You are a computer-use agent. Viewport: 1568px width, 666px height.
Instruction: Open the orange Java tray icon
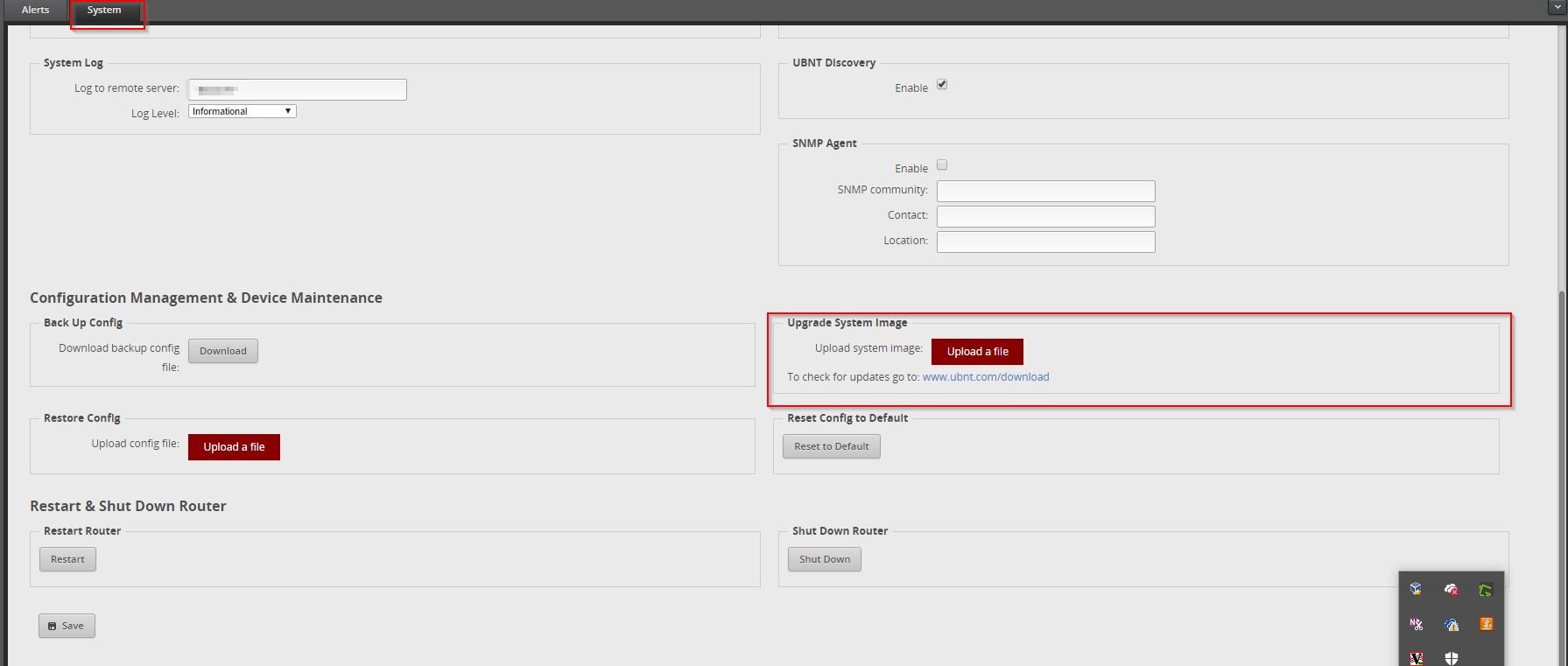(1486, 624)
